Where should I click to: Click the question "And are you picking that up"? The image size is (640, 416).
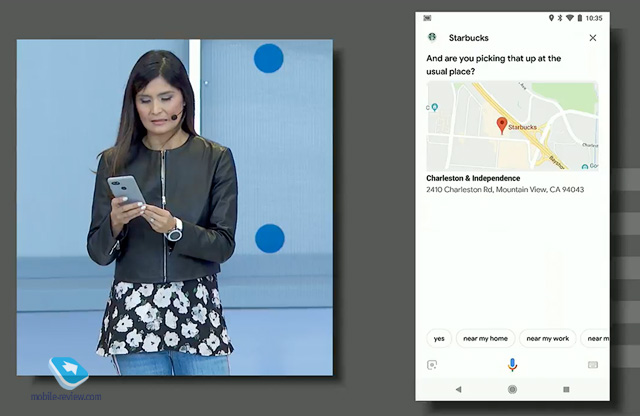(493, 65)
